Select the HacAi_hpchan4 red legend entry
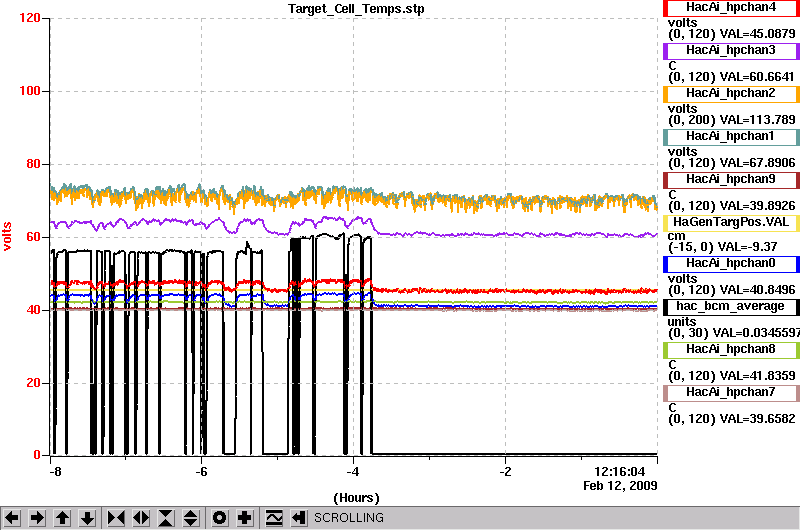 (731, 8)
